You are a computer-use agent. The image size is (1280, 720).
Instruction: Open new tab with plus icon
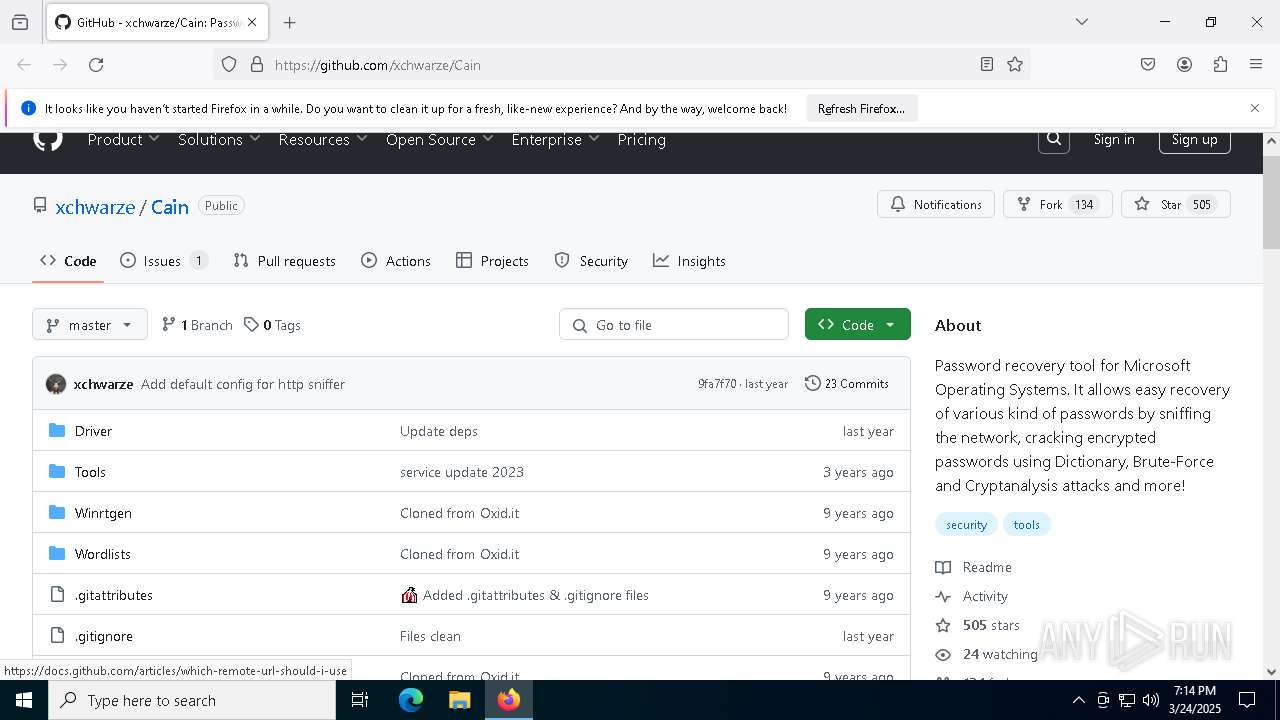pyautogui.click(x=290, y=22)
